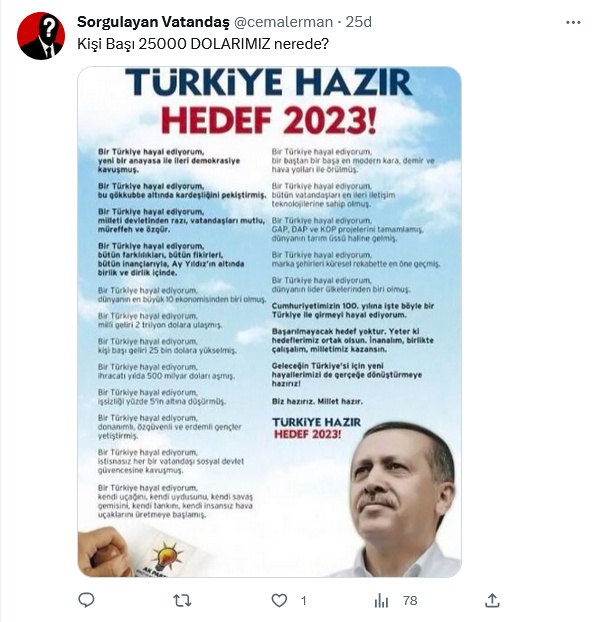The height and width of the screenshot is (622, 598).
Task: Open the tweet via the 25d timestamp
Action: pyautogui.click(x=358, y=22)
